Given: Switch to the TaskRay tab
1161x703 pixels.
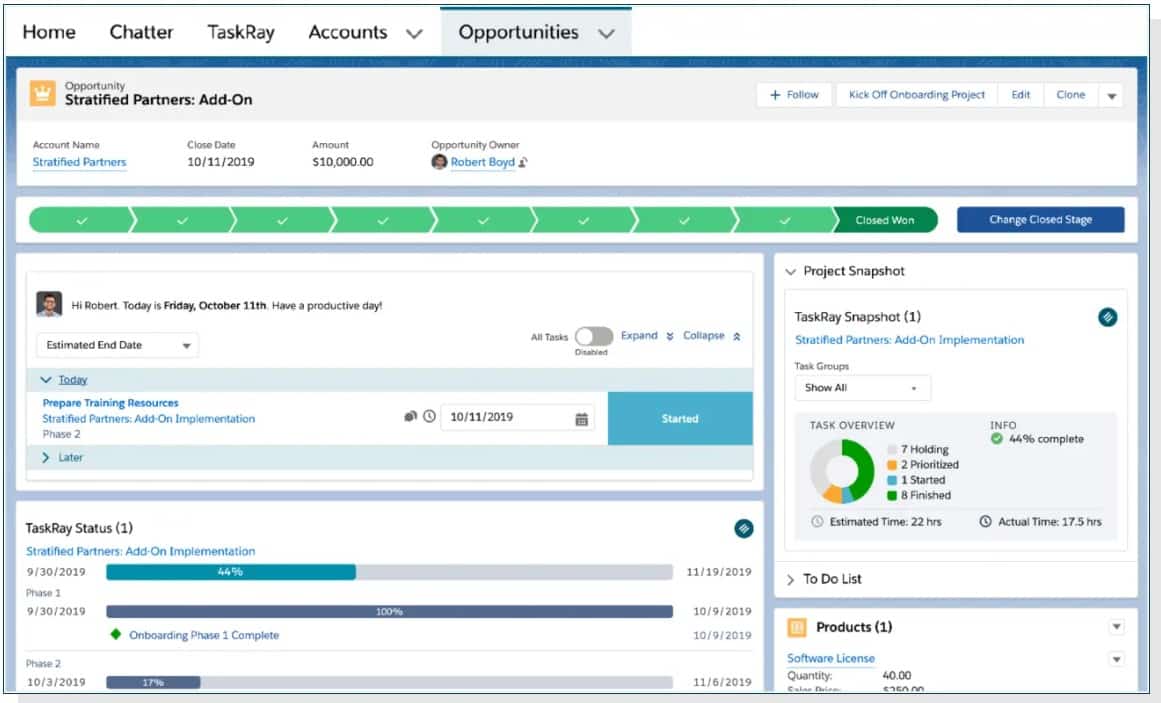Looking at the screenshot, I should 241,32.
